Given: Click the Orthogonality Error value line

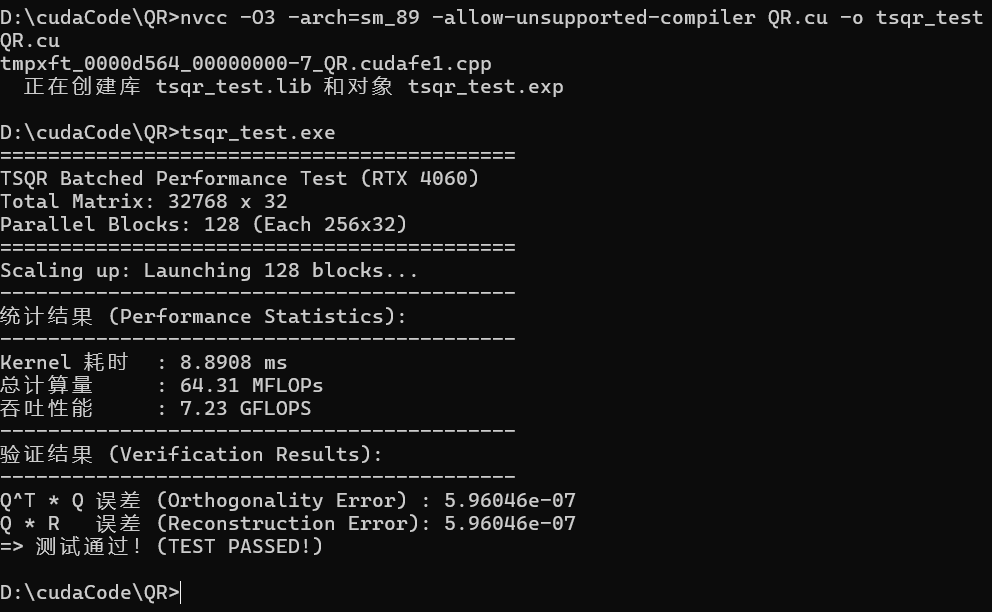Looking at the screenshot, I should pyautogui.click(x=288, y=501).
